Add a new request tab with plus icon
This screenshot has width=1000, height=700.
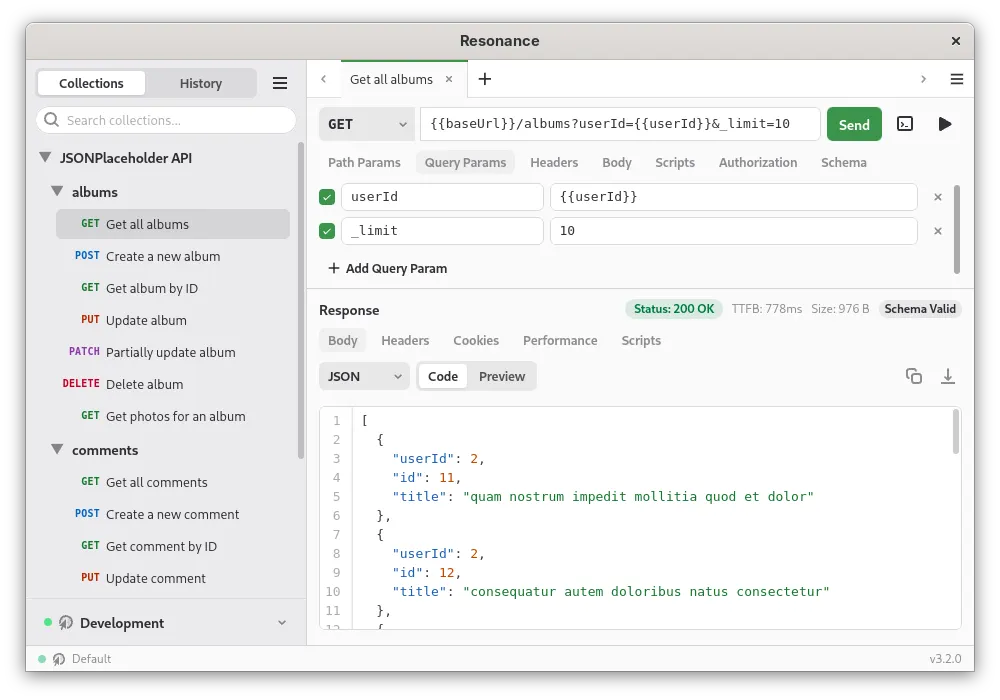point(485,79)
